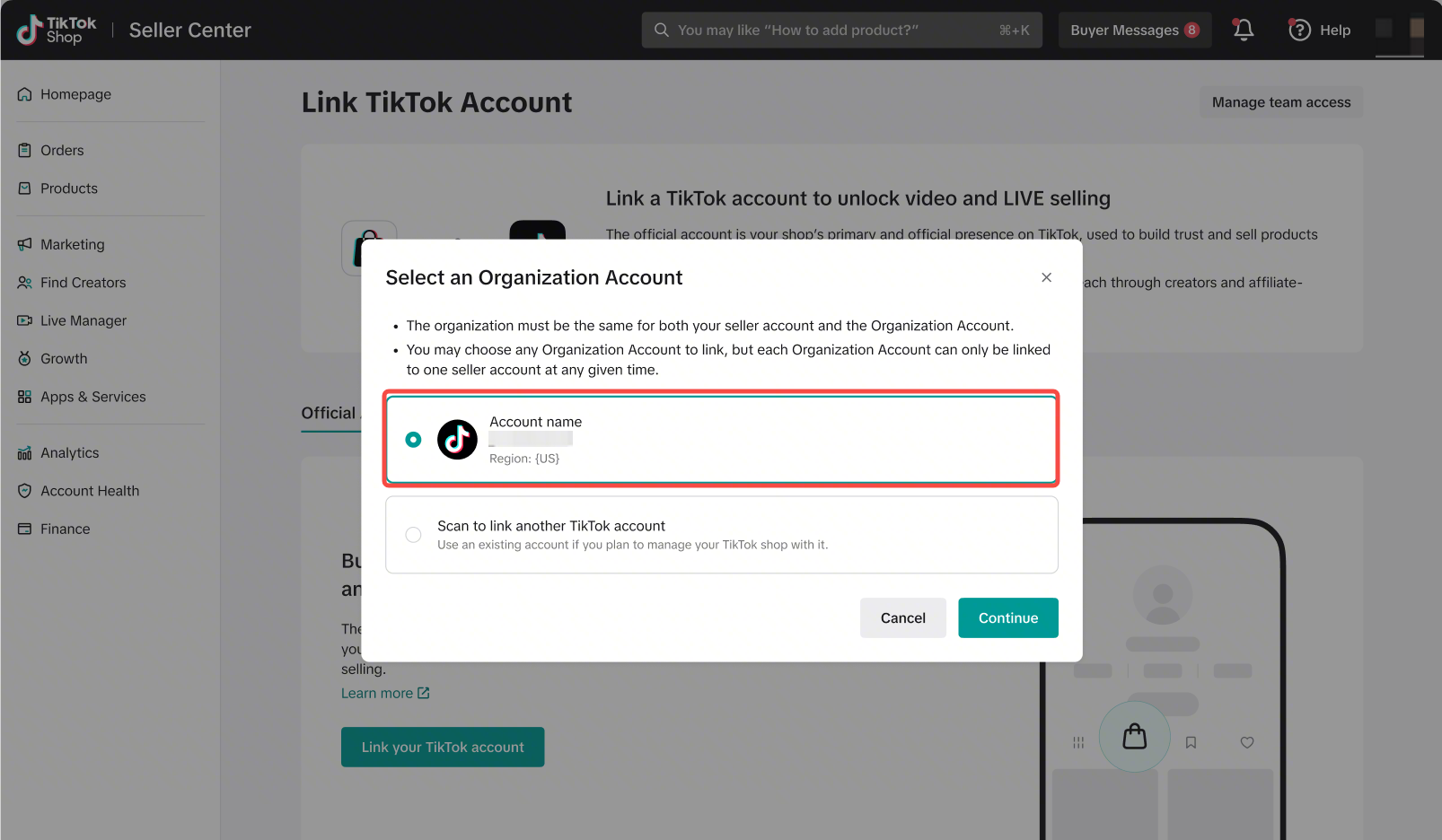Select the Account name radio button
Image resolution: width=1442 pixels, height=840 pixels.
click(x=413, y=440)
